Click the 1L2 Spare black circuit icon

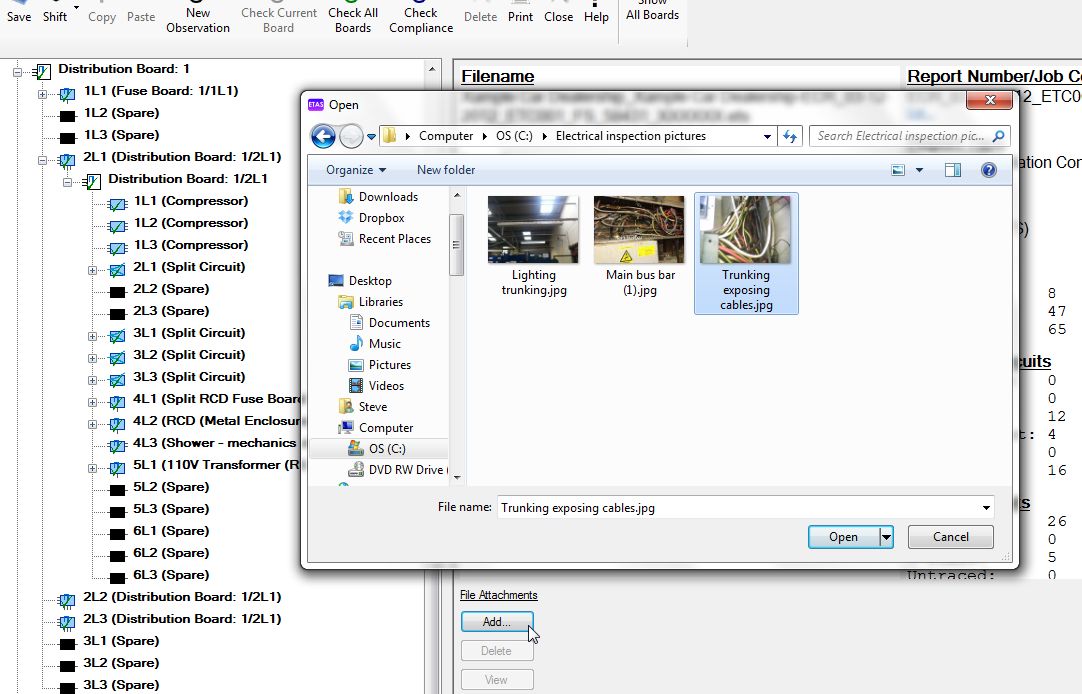[x=67, y=116]
